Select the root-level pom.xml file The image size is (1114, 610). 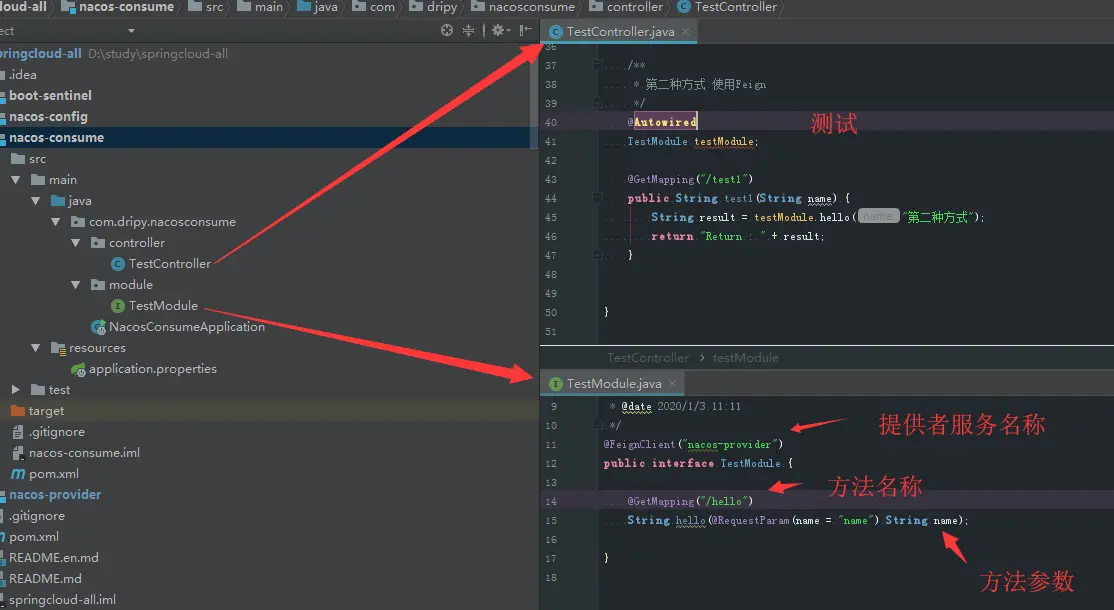pyautogui.click(x=30, y=537)
